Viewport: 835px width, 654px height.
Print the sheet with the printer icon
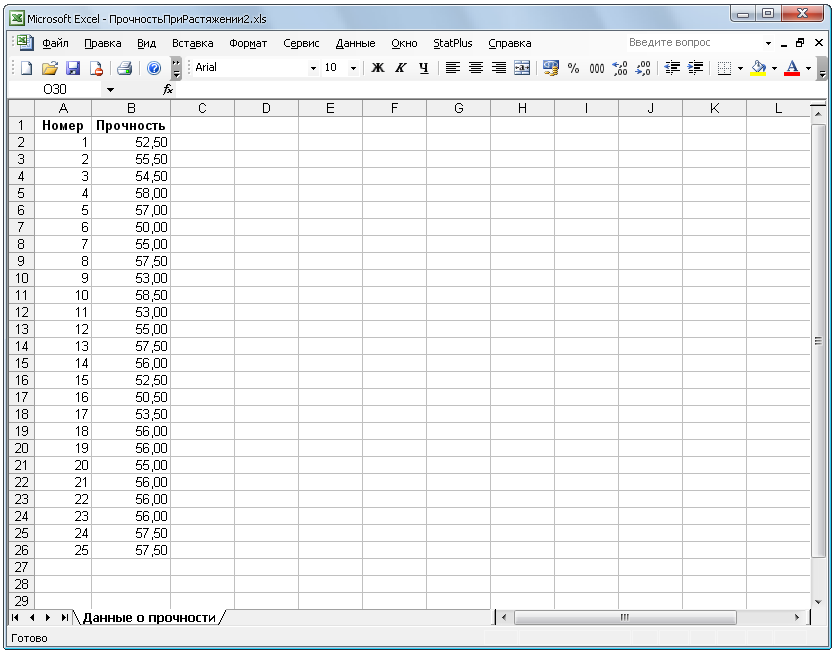click(125, 68)
